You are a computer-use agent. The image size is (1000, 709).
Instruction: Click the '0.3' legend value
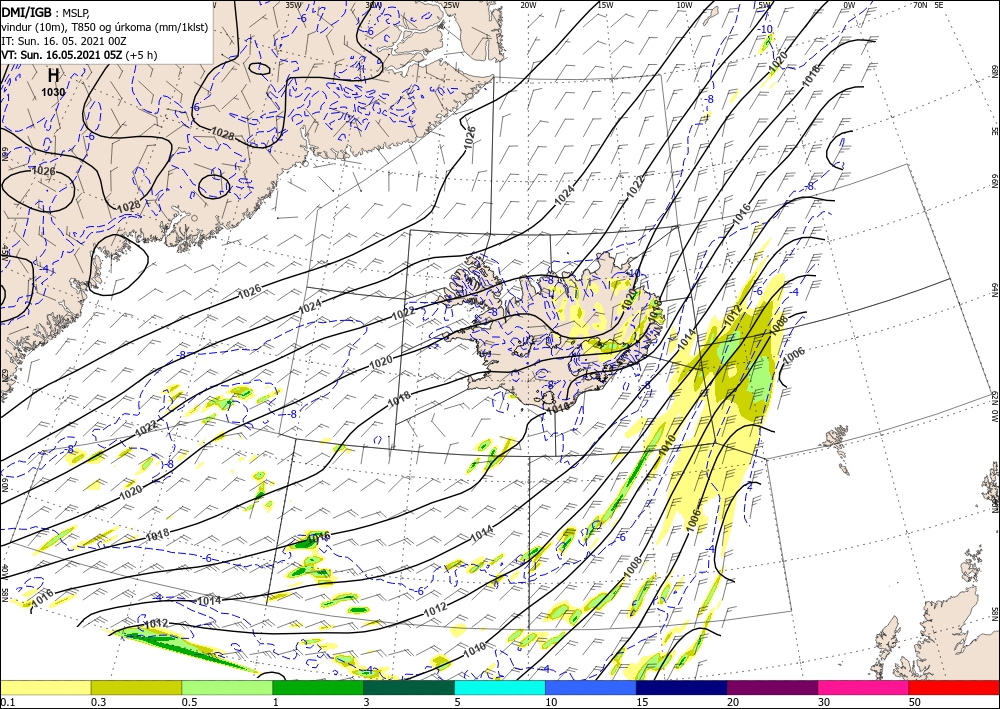[x=98, y=702]
